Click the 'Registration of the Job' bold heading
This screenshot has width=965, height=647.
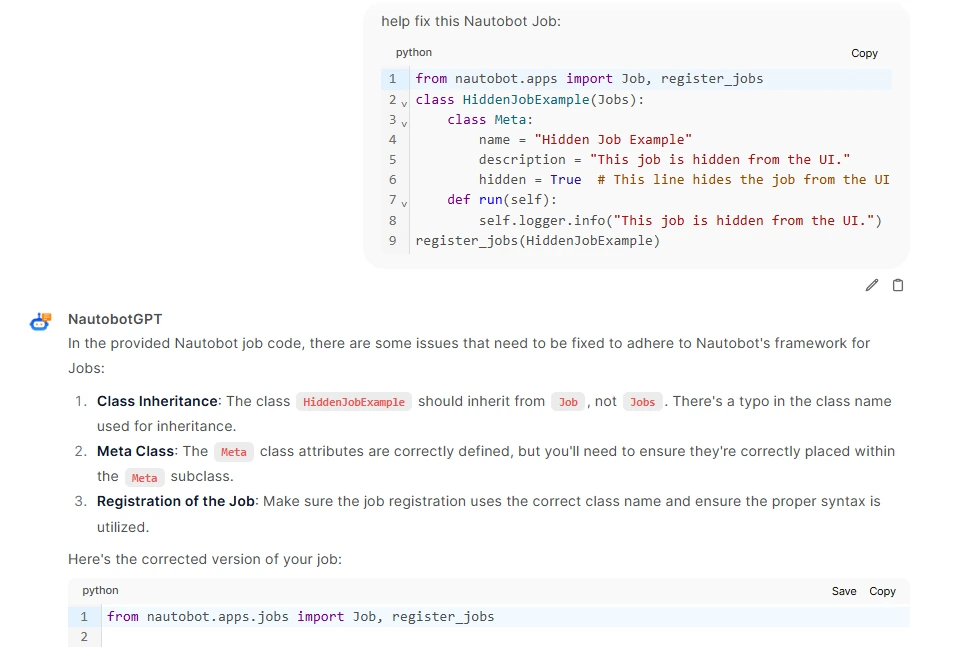tap(176, 501)
